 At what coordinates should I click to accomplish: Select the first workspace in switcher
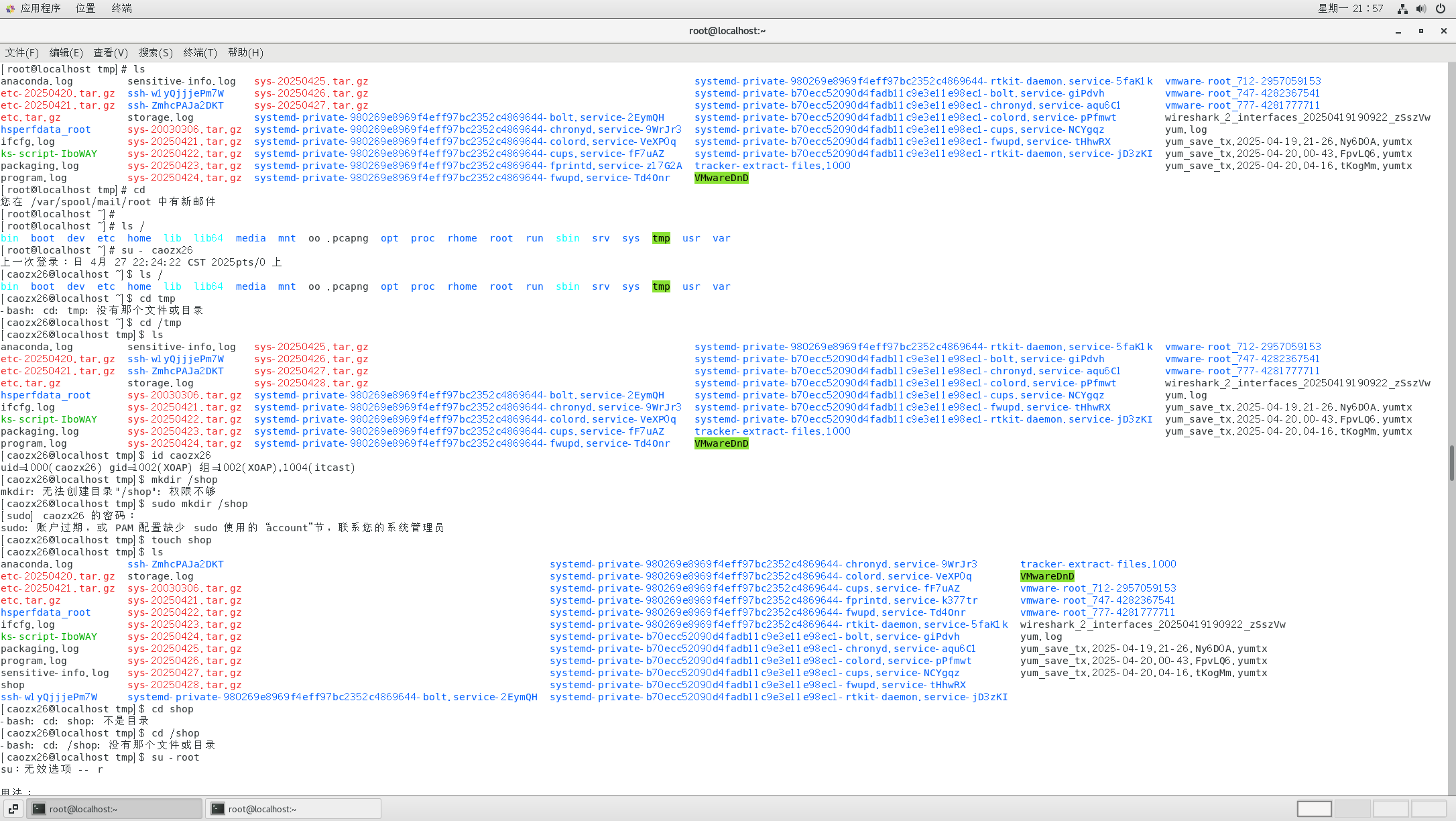click(1314, 809)
